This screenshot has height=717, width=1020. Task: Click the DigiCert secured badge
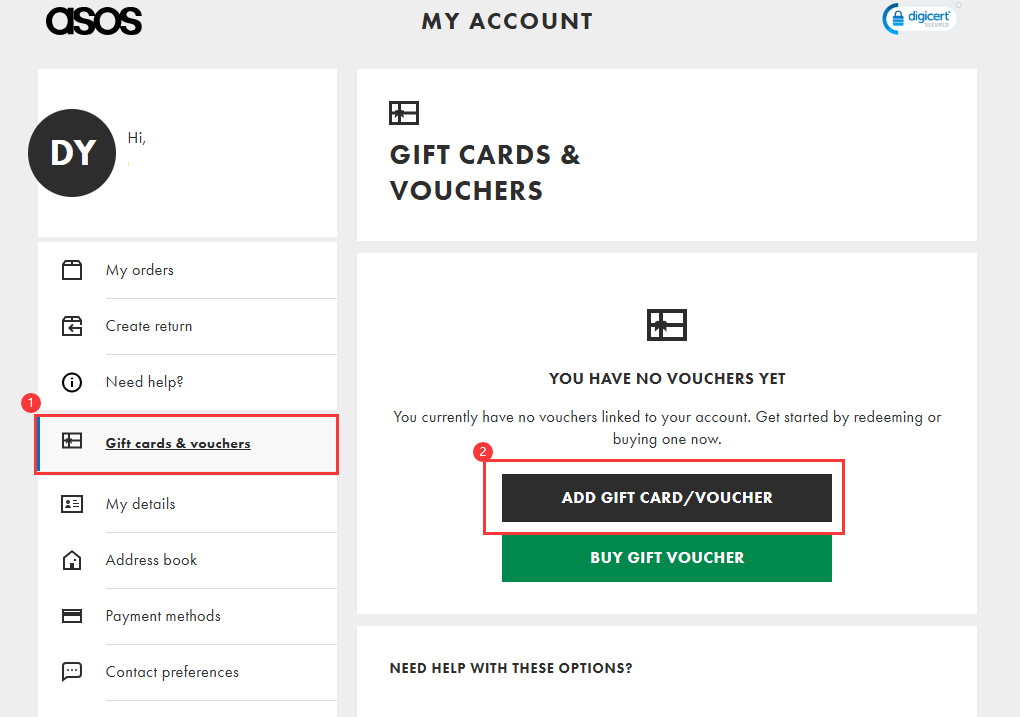coord(920,18)
